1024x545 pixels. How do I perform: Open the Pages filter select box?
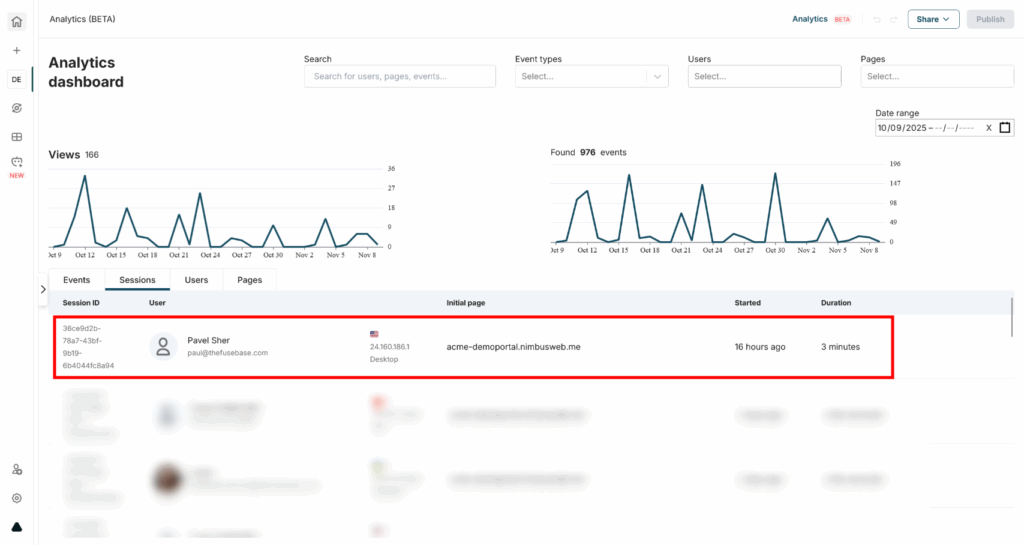tap(937, 76)
